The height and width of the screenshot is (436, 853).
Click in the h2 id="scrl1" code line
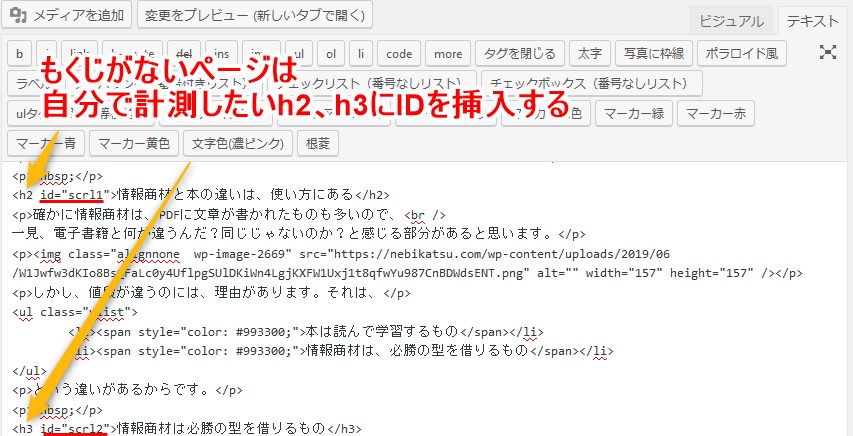pos(250,195)
